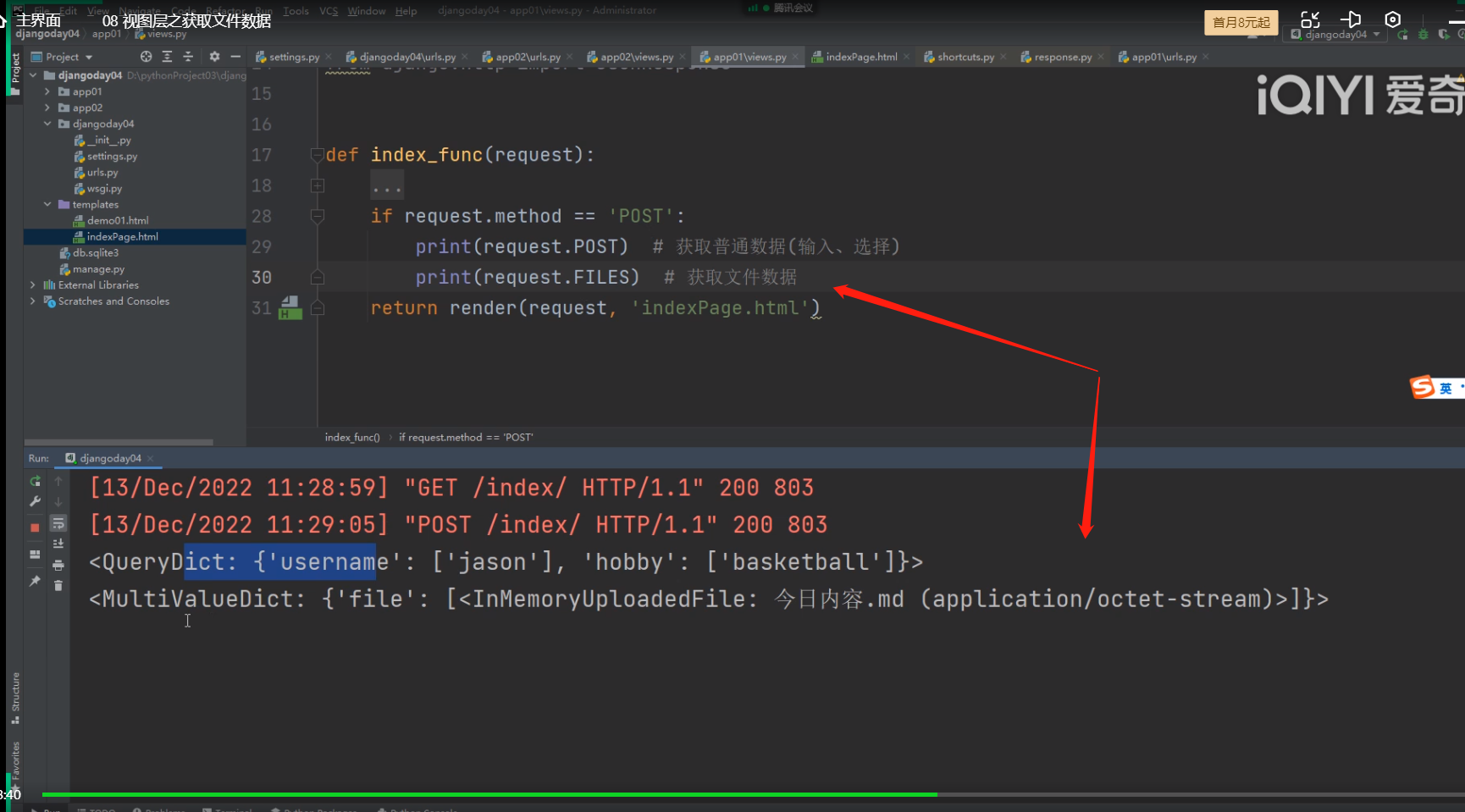Click the 首月8元起 promotion button

[x=1241, y=22]
